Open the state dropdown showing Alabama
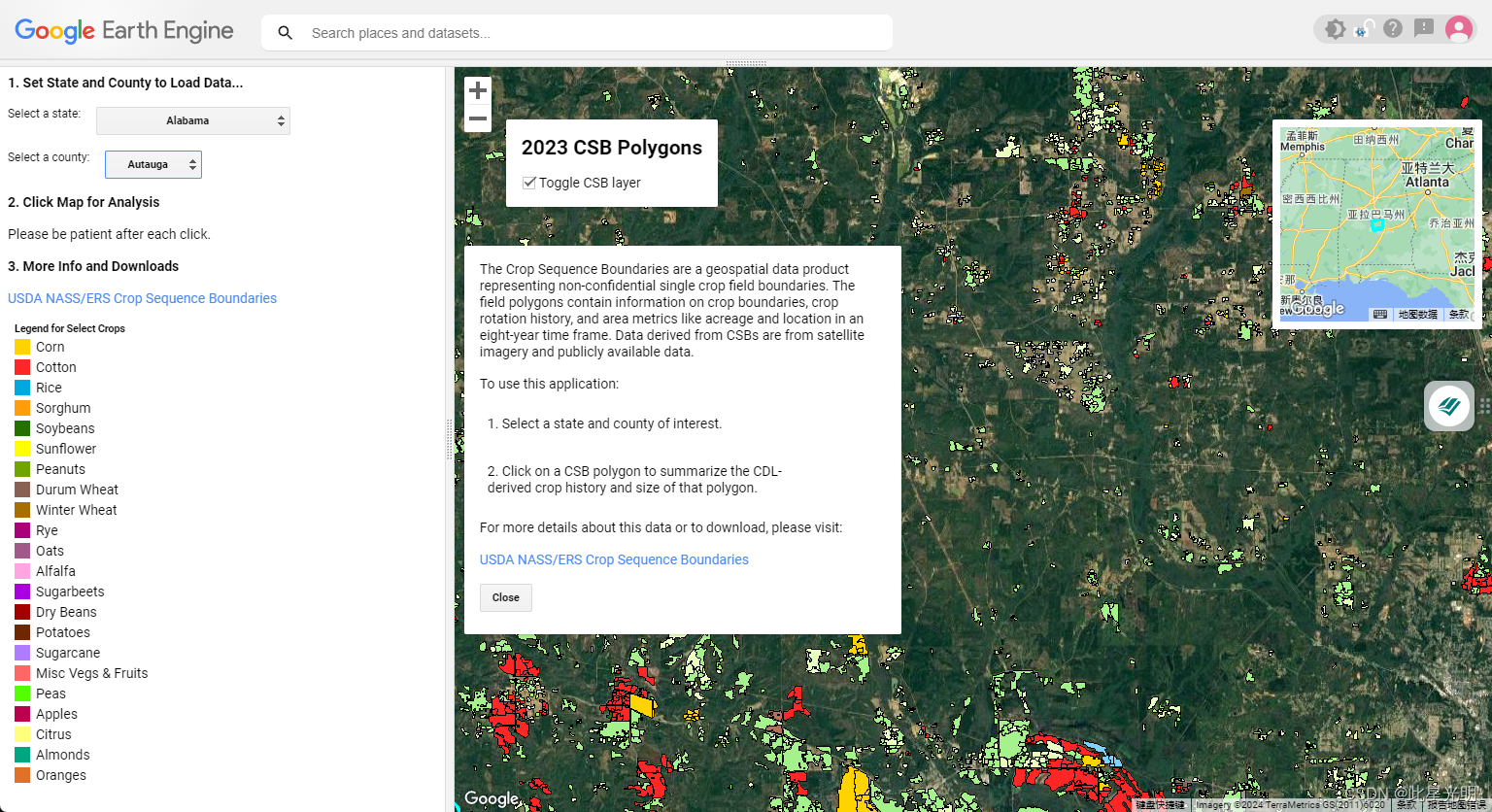 [x=193, y=120]
